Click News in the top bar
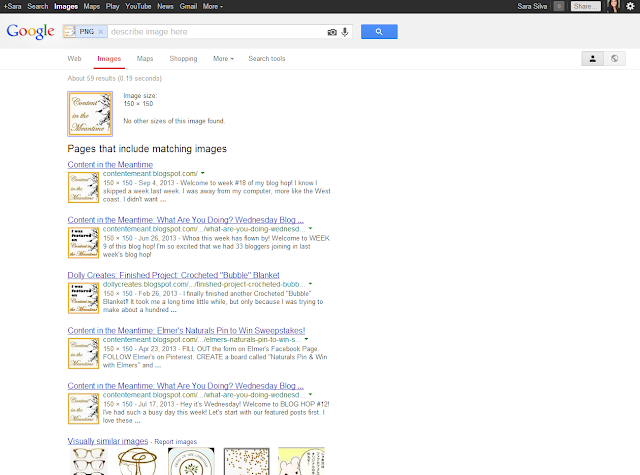Image resolution: width=640 pixels, height=475 pixels. [x=165, y=6]
